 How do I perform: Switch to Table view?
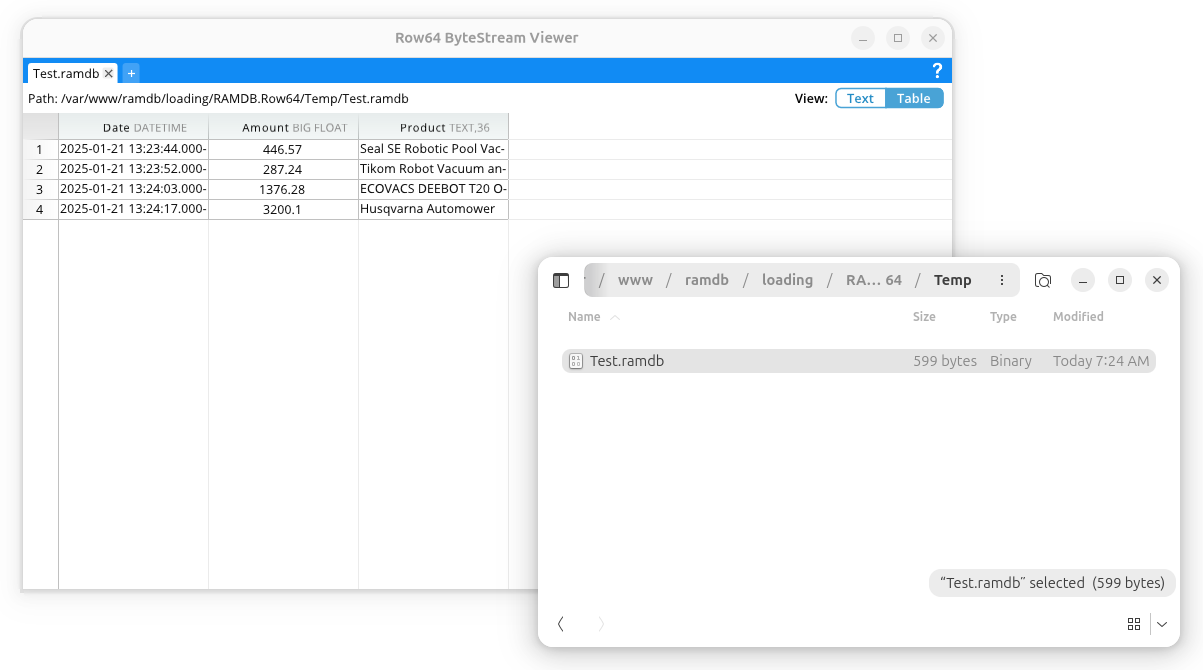[913, 98]
